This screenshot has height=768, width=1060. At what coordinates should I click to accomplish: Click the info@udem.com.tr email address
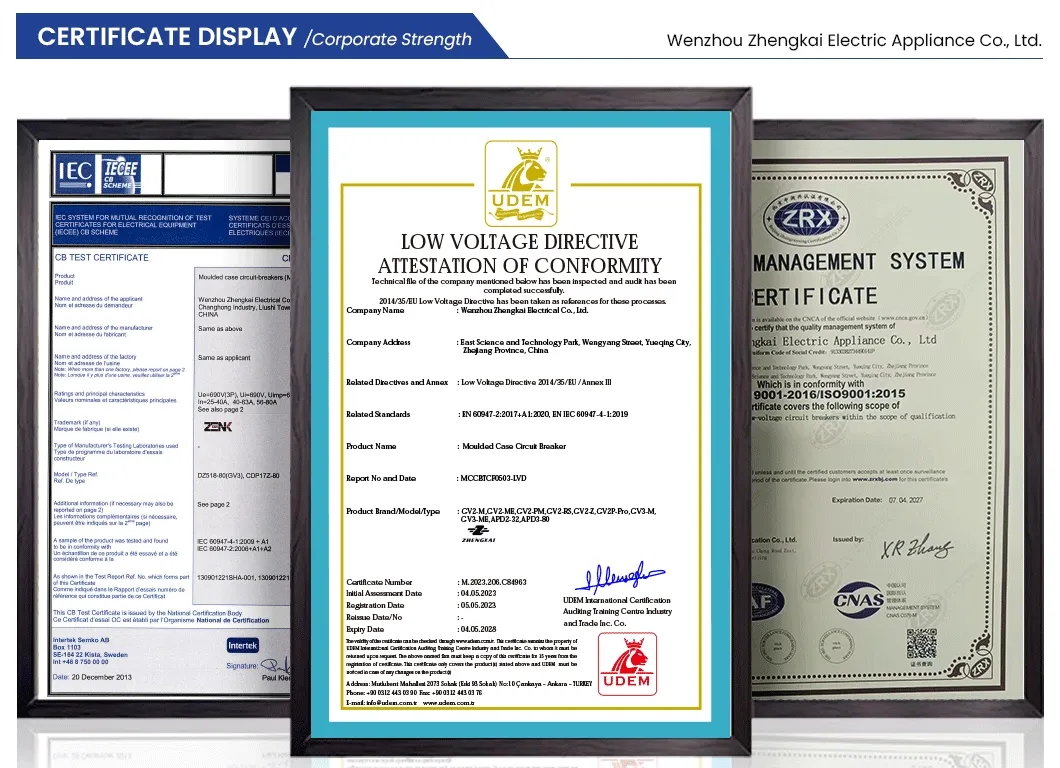pyautogui.click(x=391, y=703)
